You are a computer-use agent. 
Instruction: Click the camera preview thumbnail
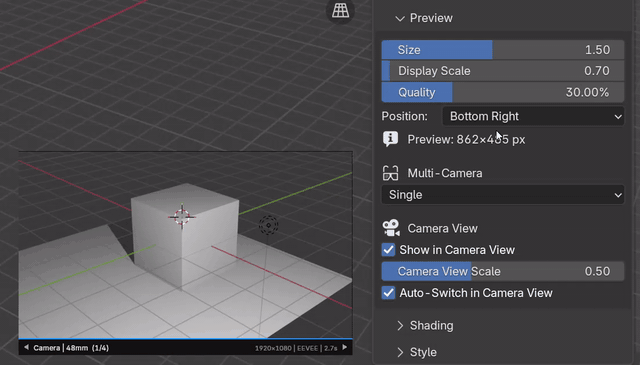185,245
